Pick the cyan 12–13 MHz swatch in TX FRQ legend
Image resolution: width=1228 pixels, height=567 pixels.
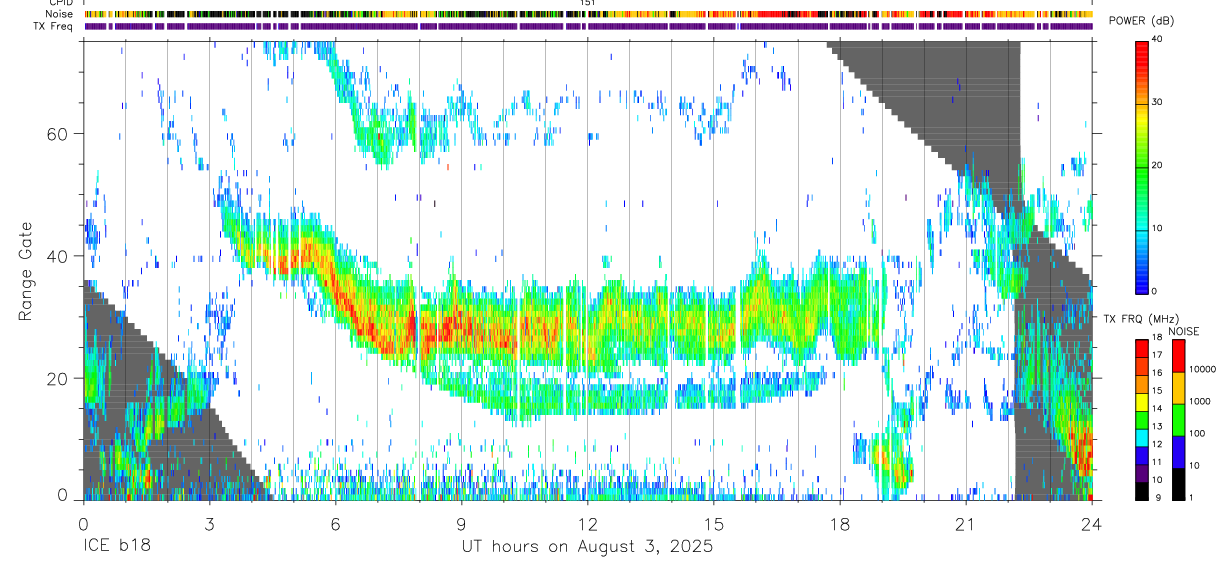pos(1142,438)
